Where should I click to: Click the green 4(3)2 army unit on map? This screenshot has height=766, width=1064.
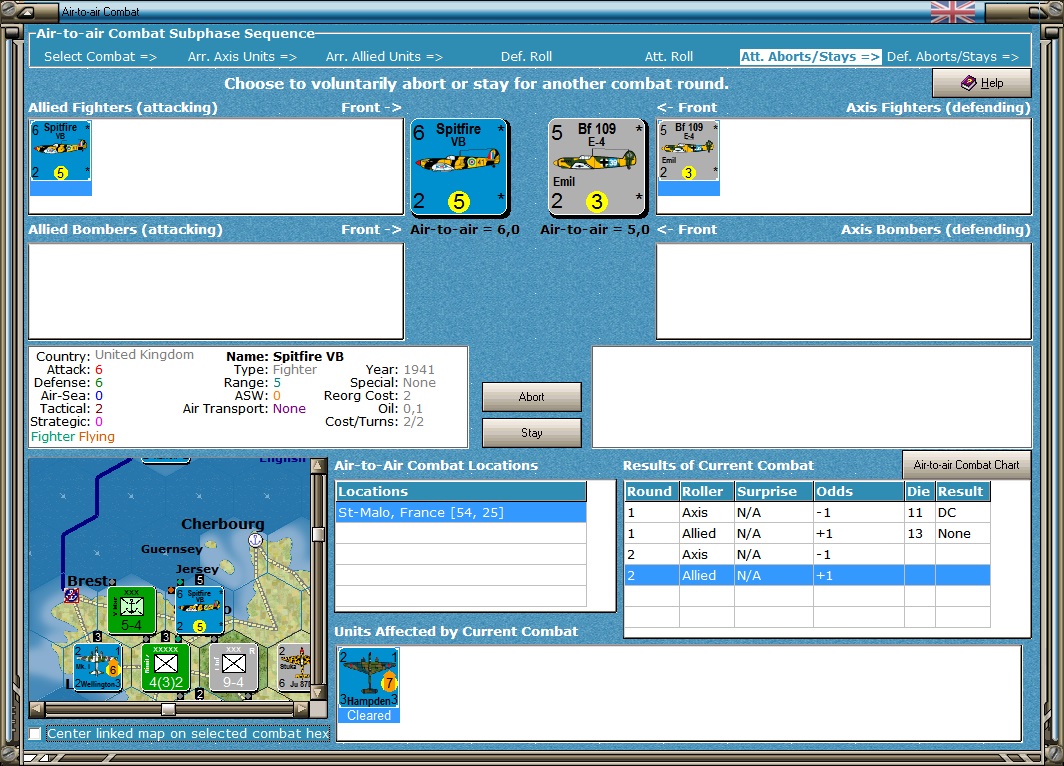tap(166, 668)
